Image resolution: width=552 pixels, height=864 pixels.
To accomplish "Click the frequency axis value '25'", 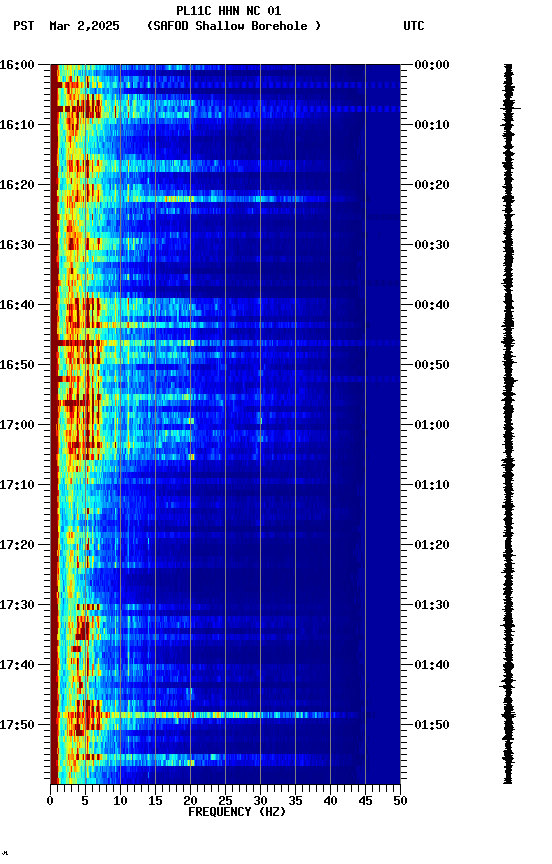I will (x=225, y=801).
